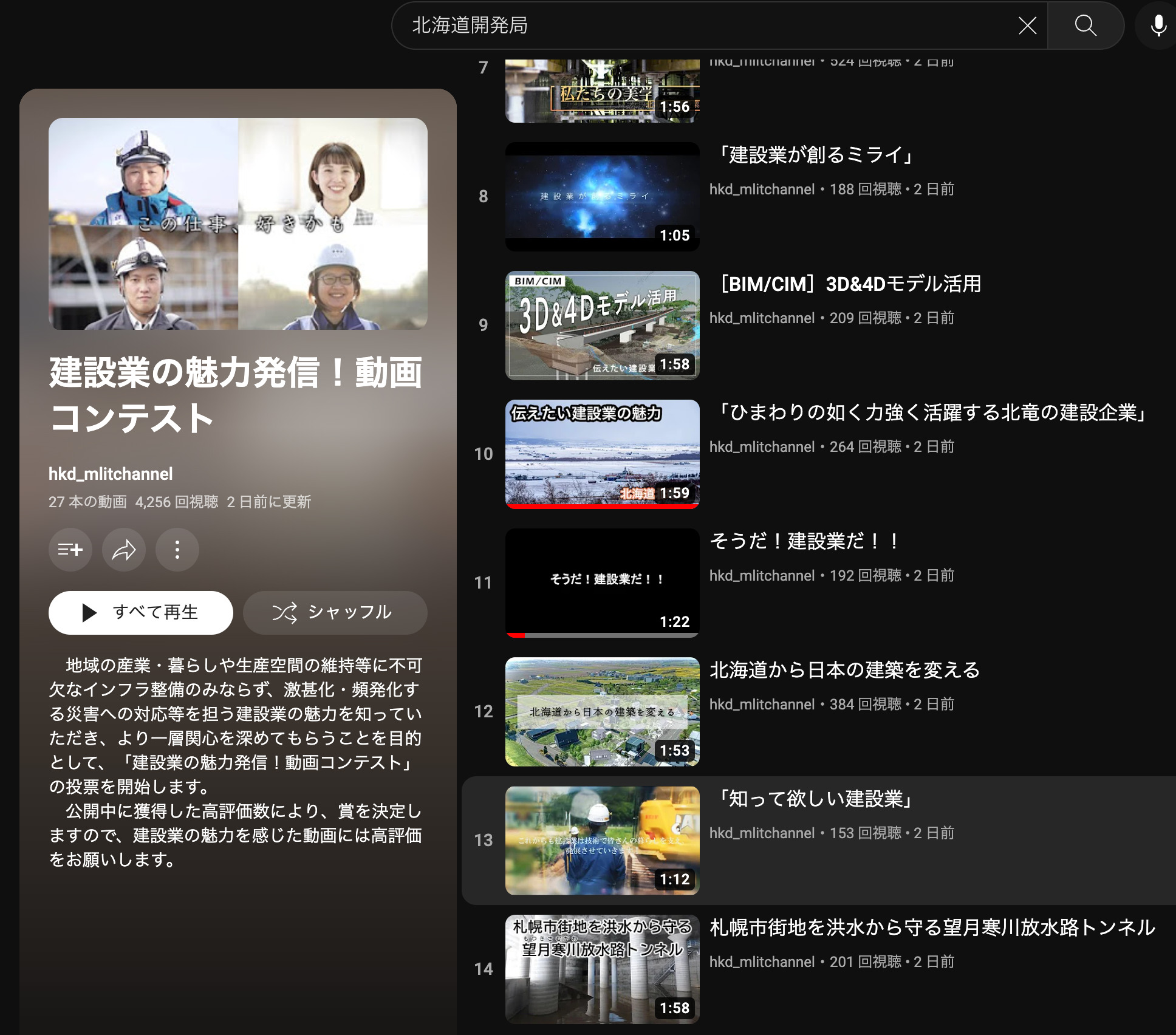Click the 3D&4Dモデル活用 video thumbnail
The width and height of the screenshot is (1176, 1035).
pos(602,325)
